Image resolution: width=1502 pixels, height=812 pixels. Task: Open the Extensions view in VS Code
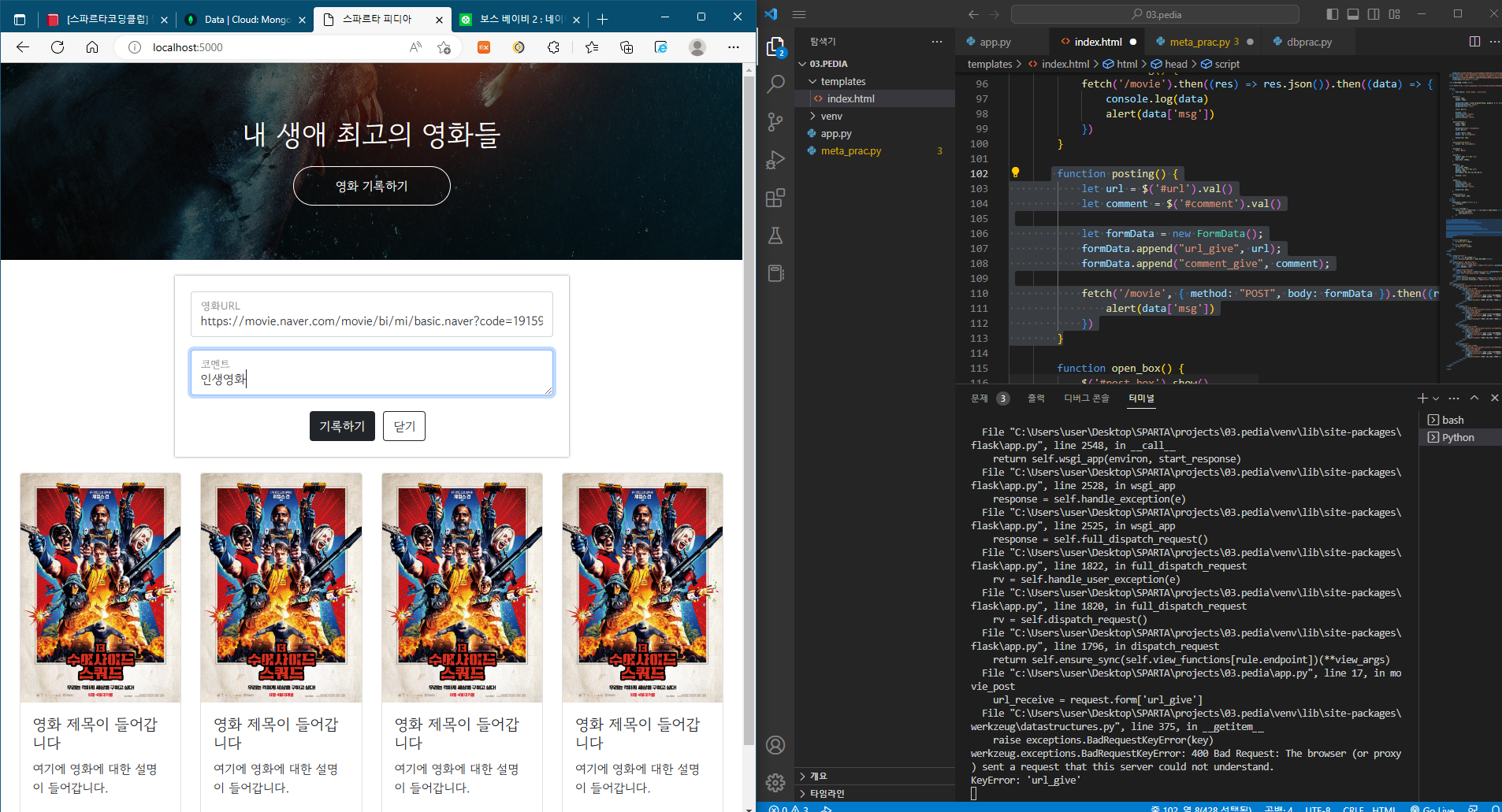(775, 198)
